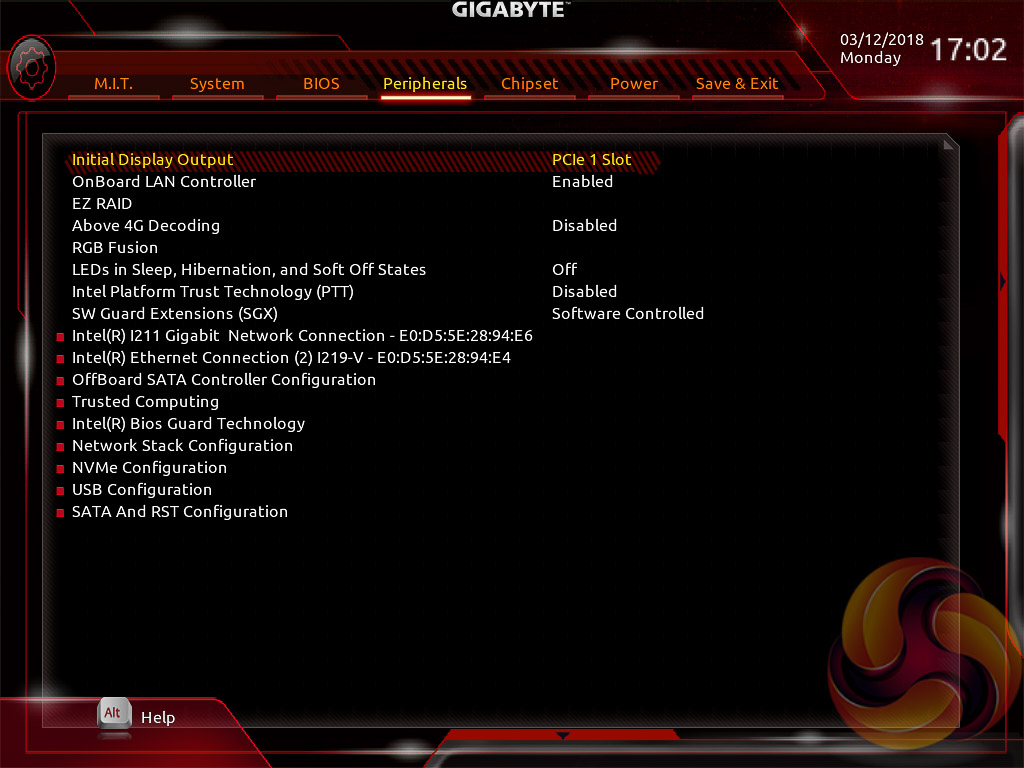The width and height of the screenshot is (1024, 768).
Task: Open Intel Ethernet Connection I219-V submenu
Action: point(291,358)
